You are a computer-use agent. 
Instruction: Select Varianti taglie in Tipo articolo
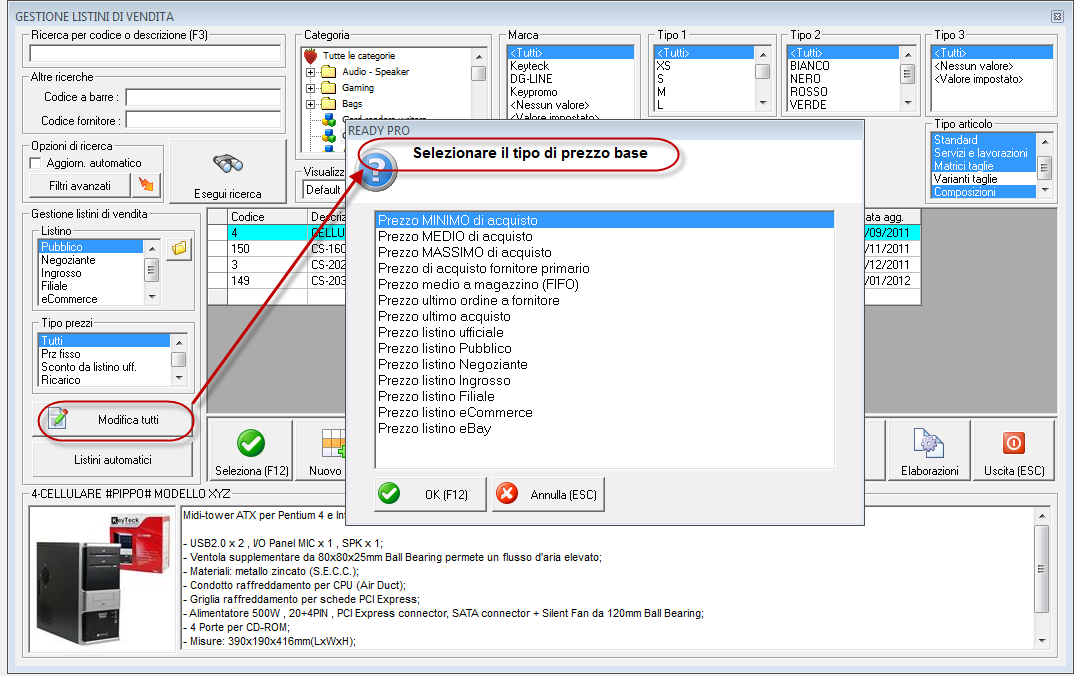tap(984, 179)
